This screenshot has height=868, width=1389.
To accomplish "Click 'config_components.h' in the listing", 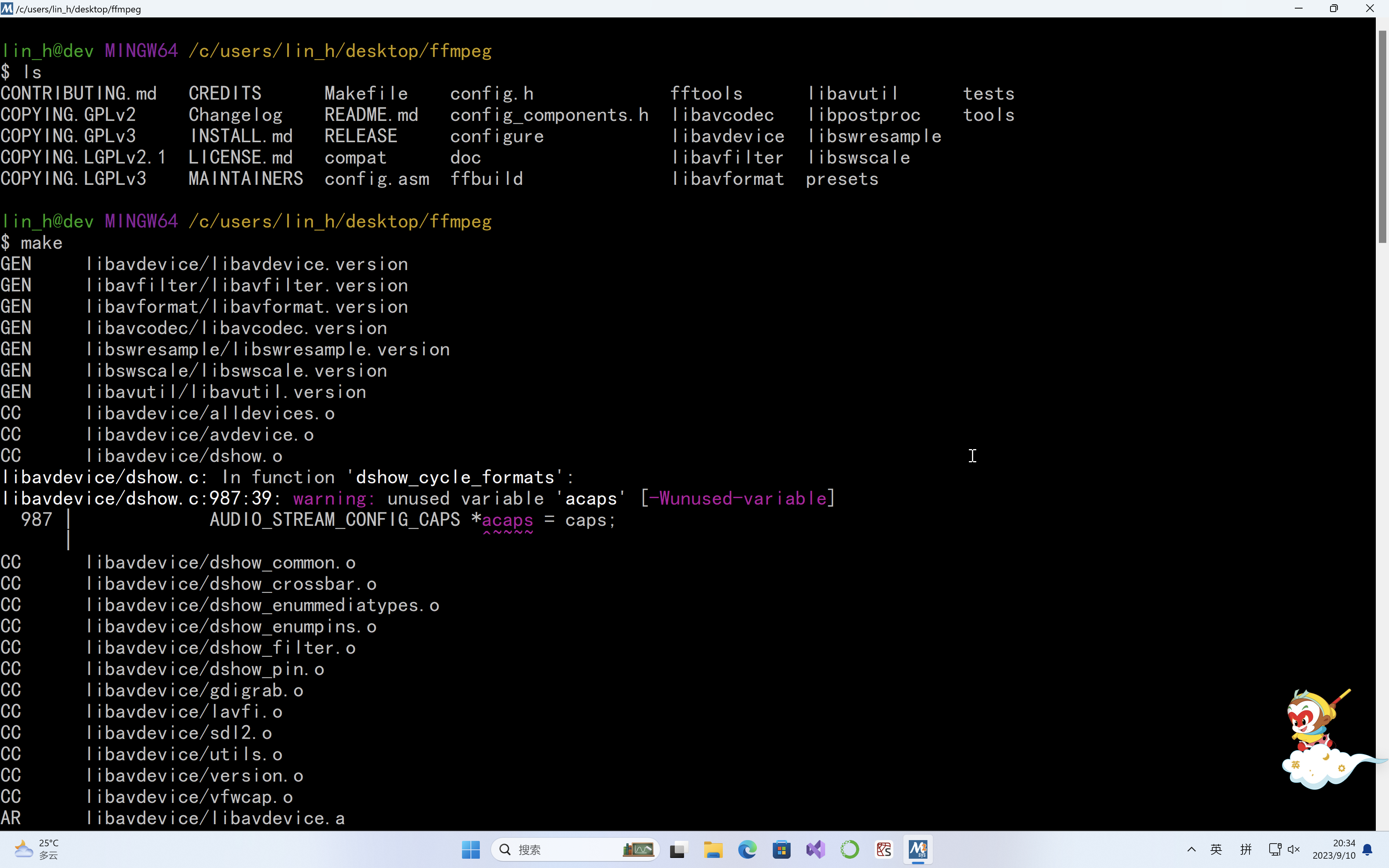I will 549,115.
